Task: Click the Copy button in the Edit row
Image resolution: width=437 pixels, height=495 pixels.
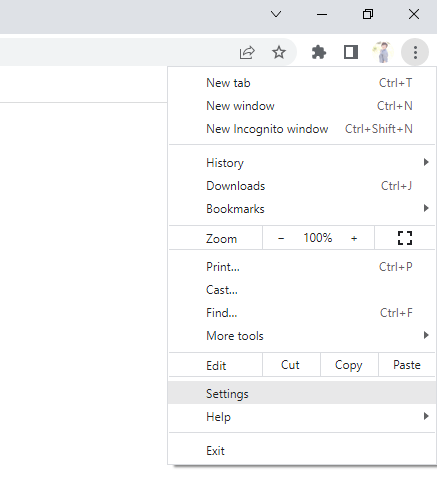Action: (349, 365)
